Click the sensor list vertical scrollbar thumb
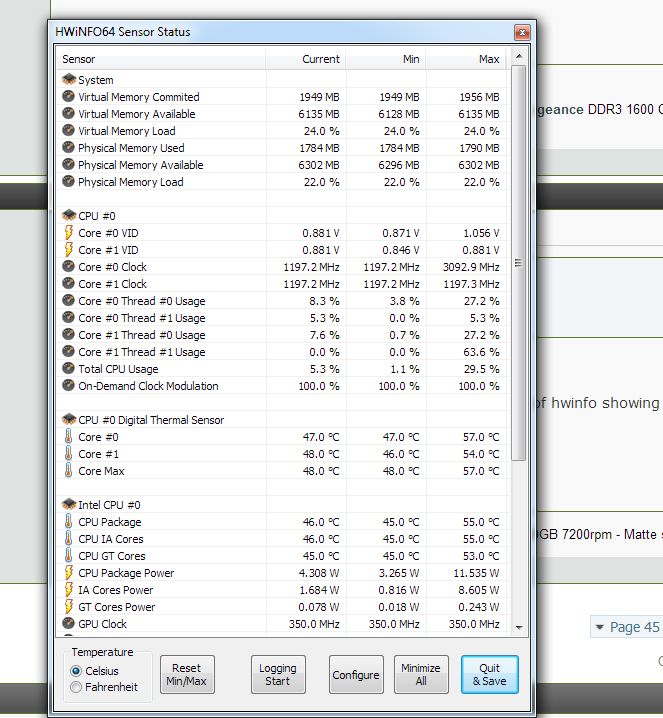This screenshot has width=663, height=718. click(519, 262)
